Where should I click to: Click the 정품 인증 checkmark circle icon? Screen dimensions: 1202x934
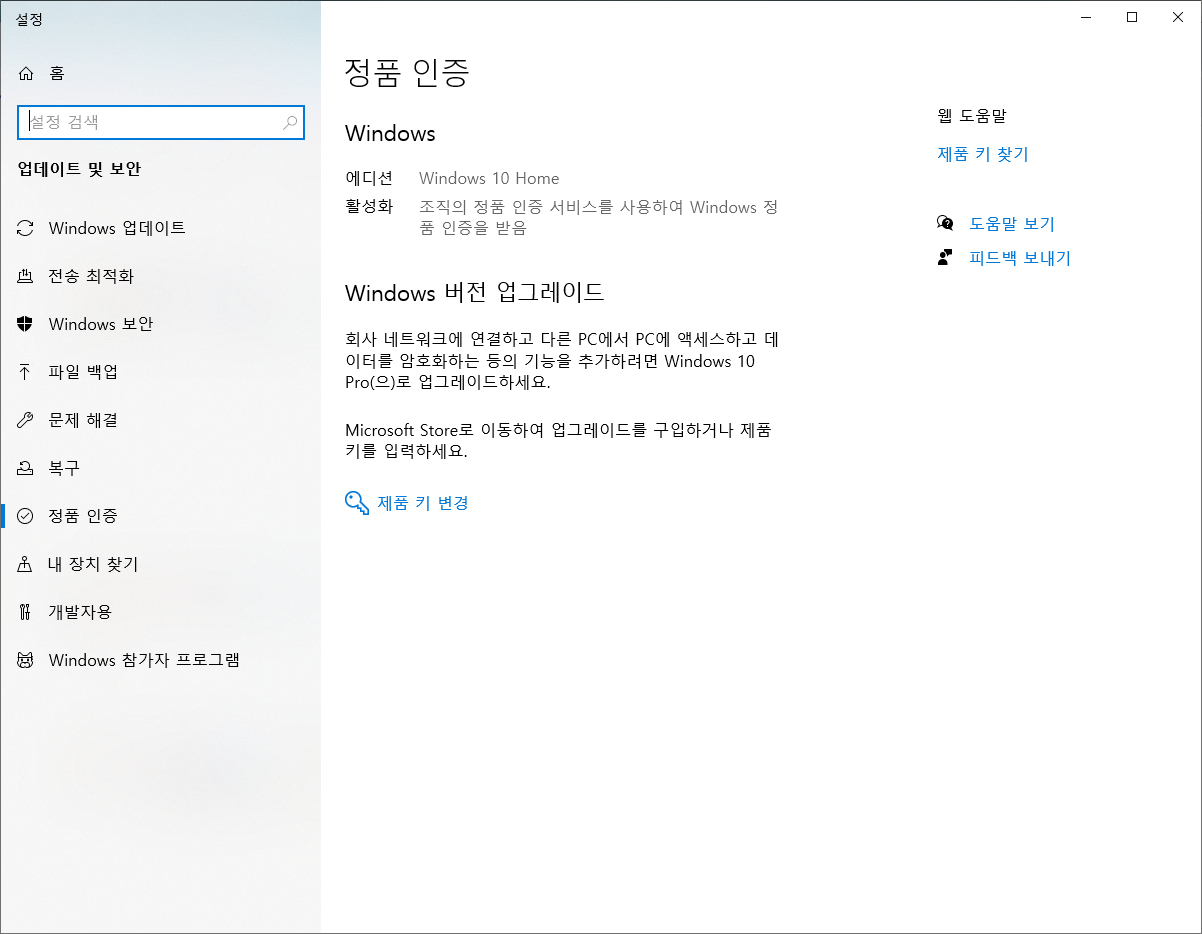(x=26, y=516)
